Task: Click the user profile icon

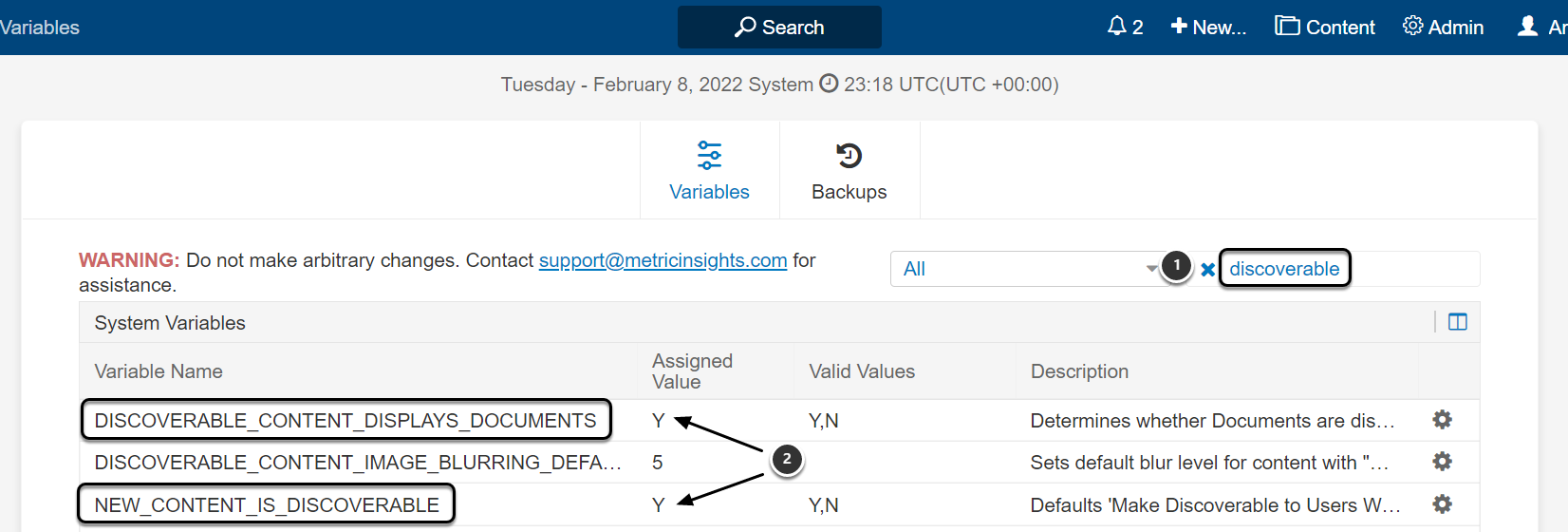Action: coord(1527,27)
